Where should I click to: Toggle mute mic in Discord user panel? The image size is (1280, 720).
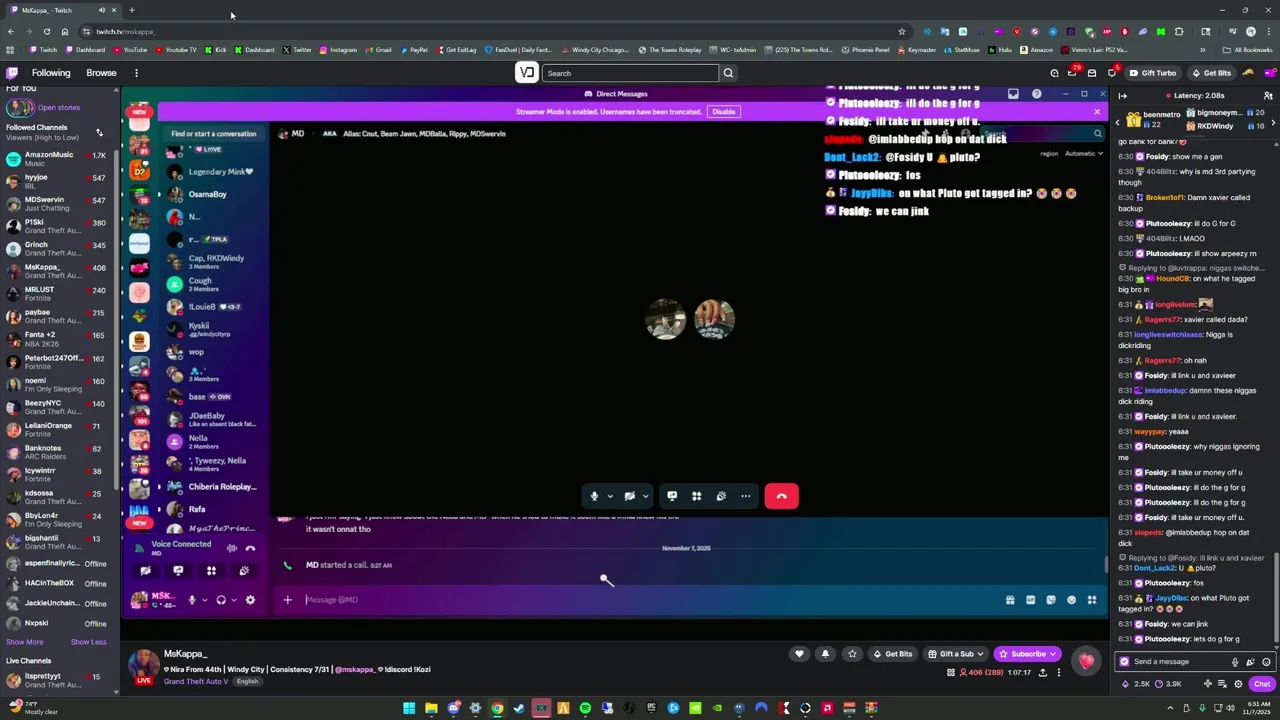(192, 600)
